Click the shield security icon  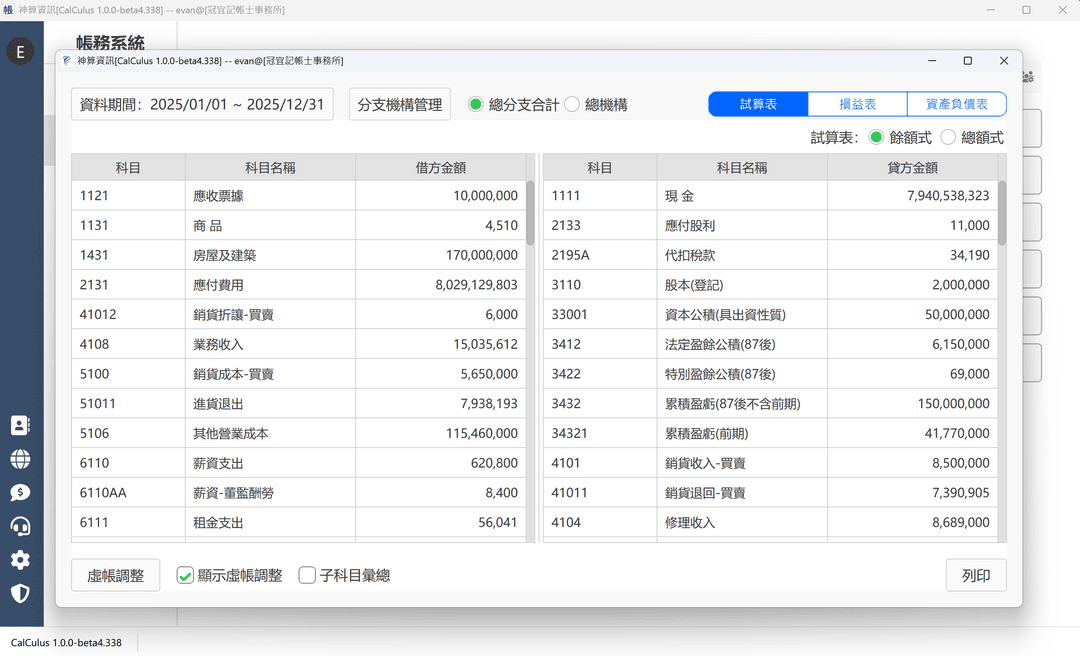pyautogui.click(x=20, y=593)
